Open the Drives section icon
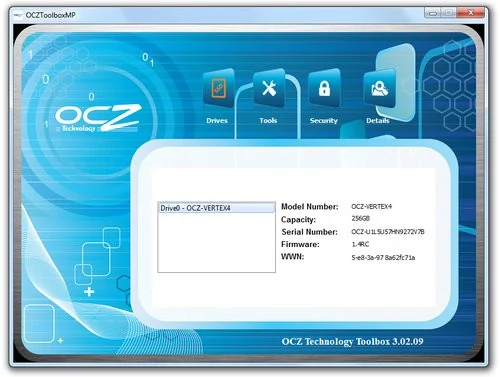 coord(218,88)
